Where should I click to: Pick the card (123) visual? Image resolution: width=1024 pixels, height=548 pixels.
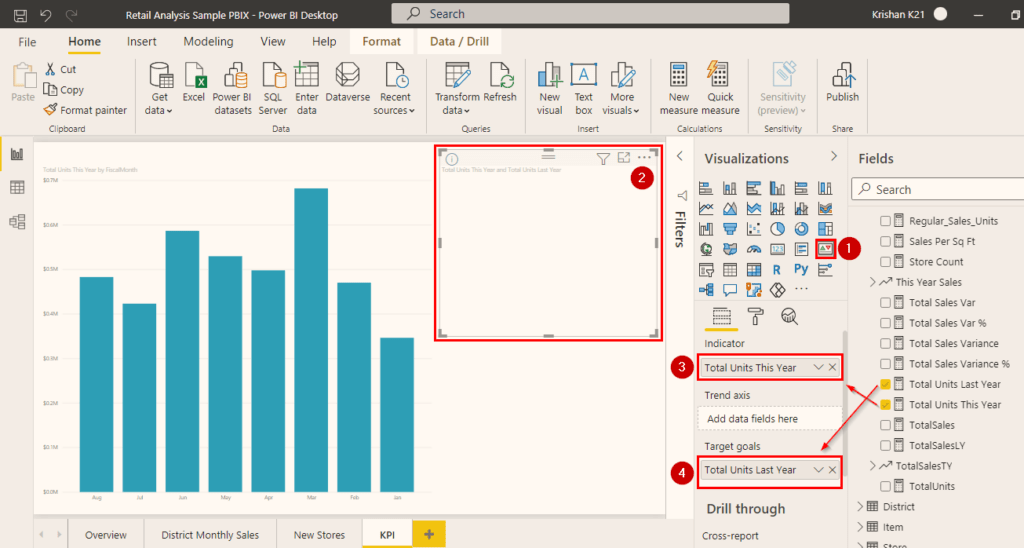[x=777, y=250]
